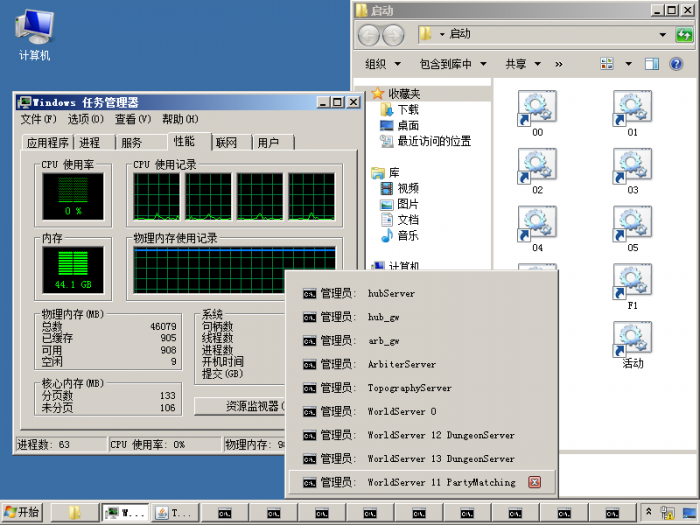
Task: Select the TopographyServer console window entry
Action: click(x=422, y=388)
